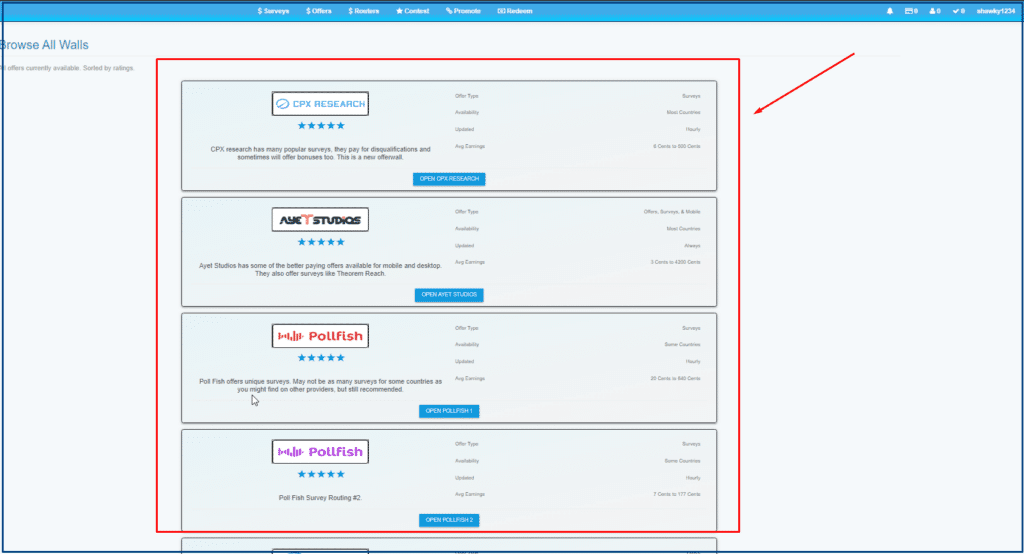Click the checkmark counter icon in header
Screen dimensions: 1024x554
(958, 11)
